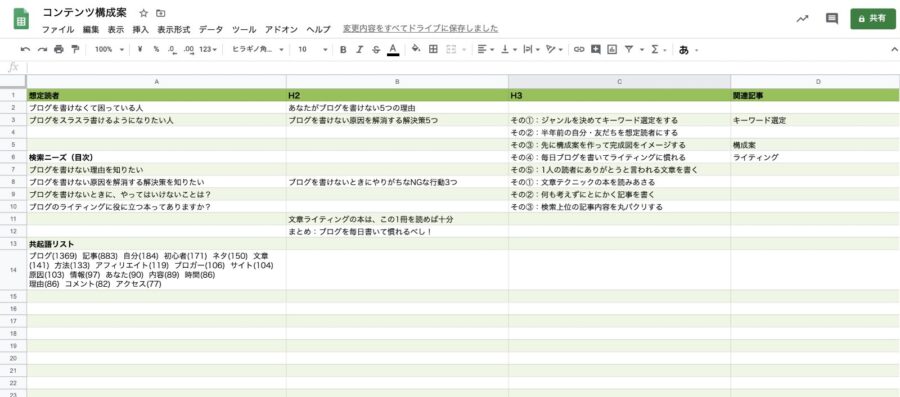Collapse the toolbar with the chevron
The image size is (900, 397).
click(x=893, y=50)
